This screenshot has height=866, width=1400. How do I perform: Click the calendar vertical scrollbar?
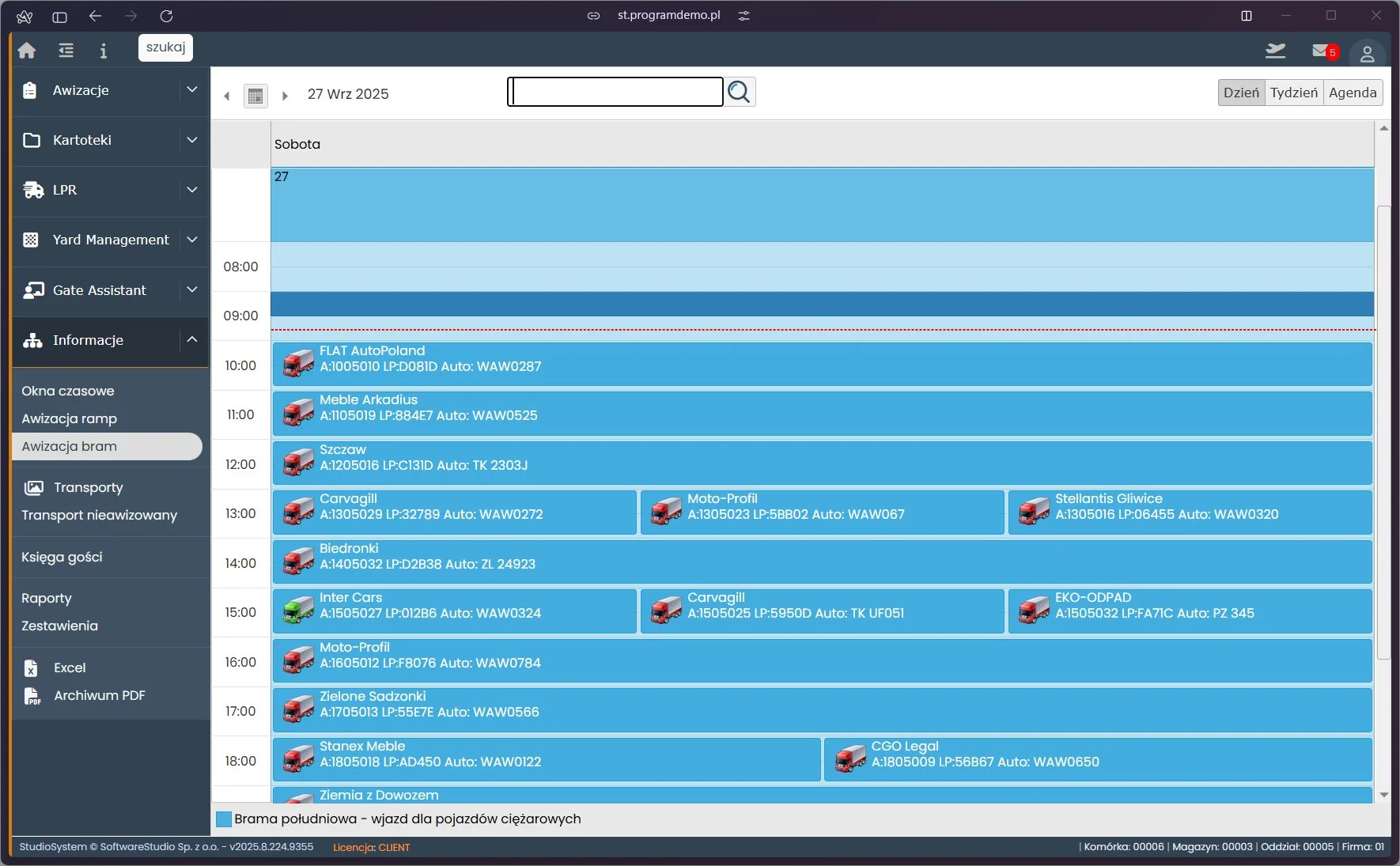1383,433
